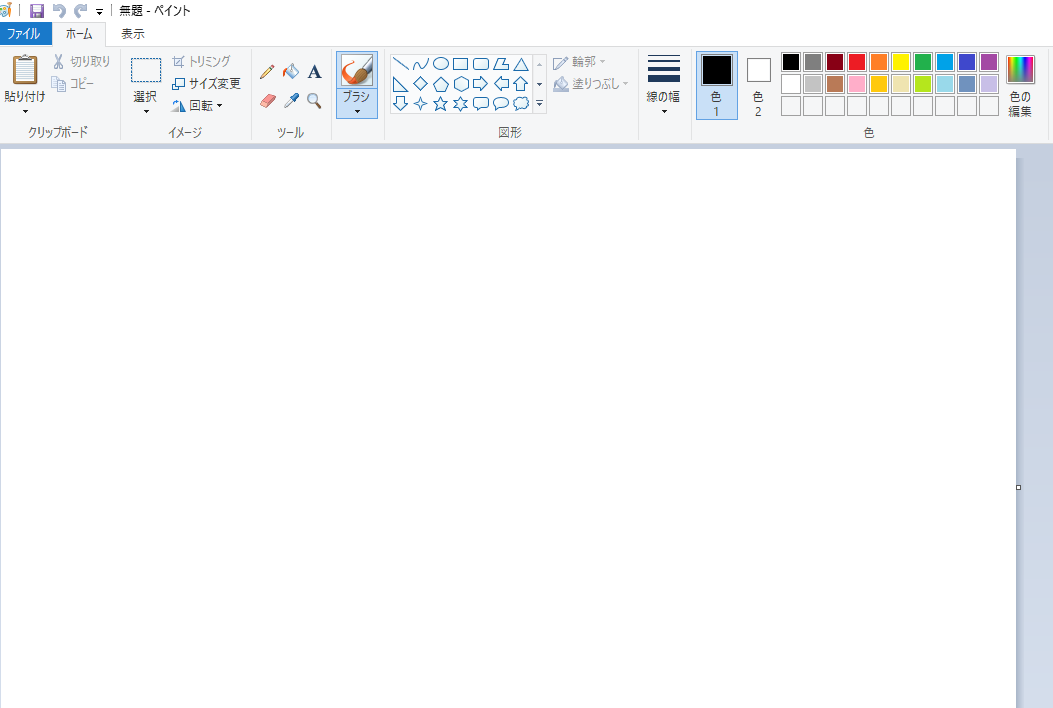Switch to the 表示 tab
1053x708 pixels.
pyautogui.click(x=133, y=33)
